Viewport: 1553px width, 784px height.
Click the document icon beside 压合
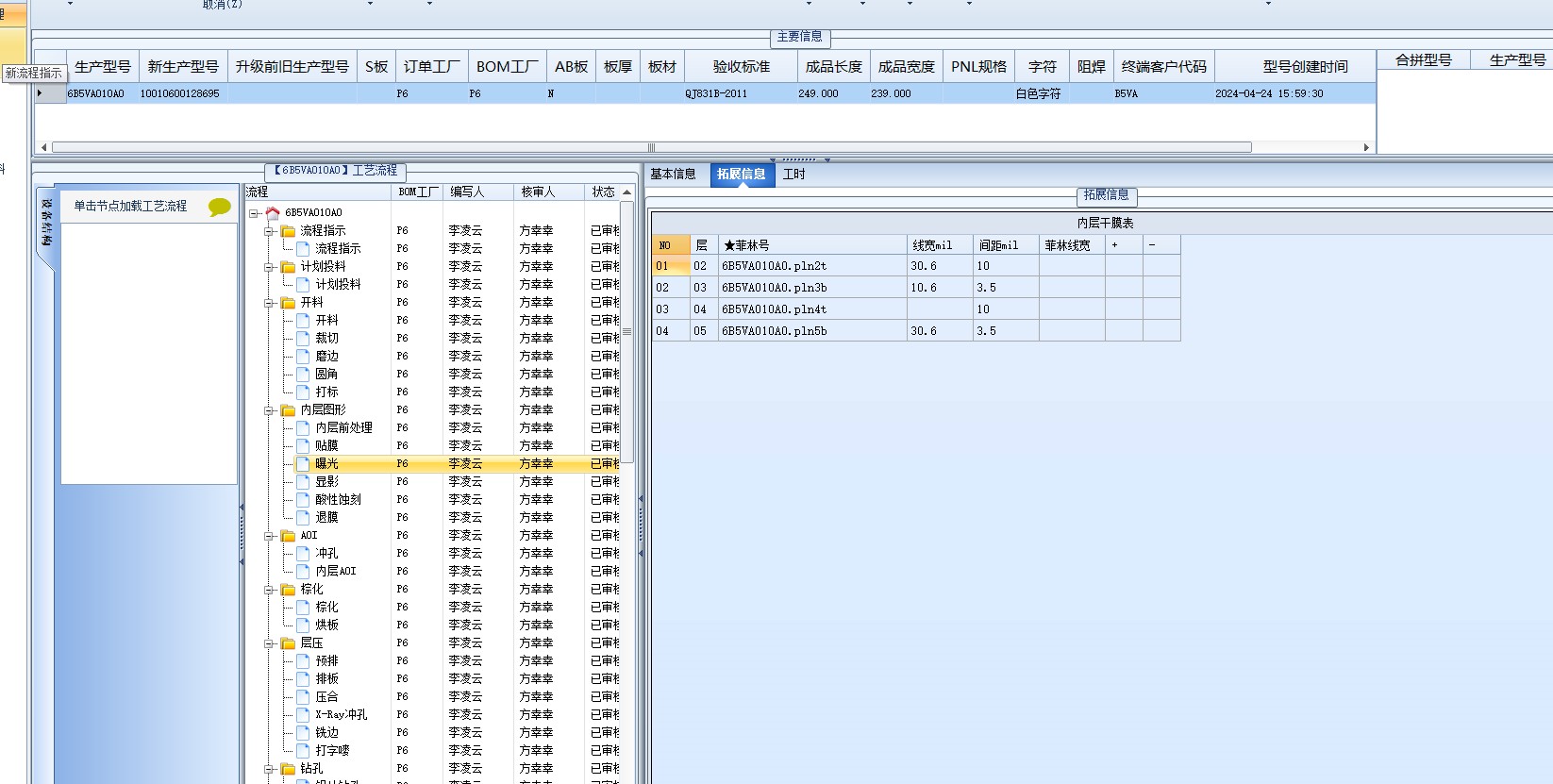pos(303,697)
